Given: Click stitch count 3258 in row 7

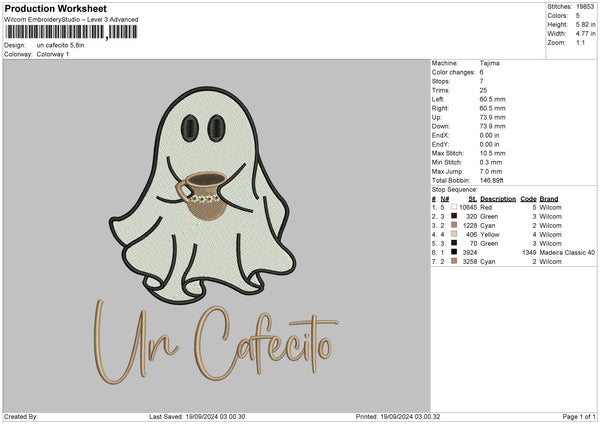Looking at the screenshot, I should tap(470, 262).
